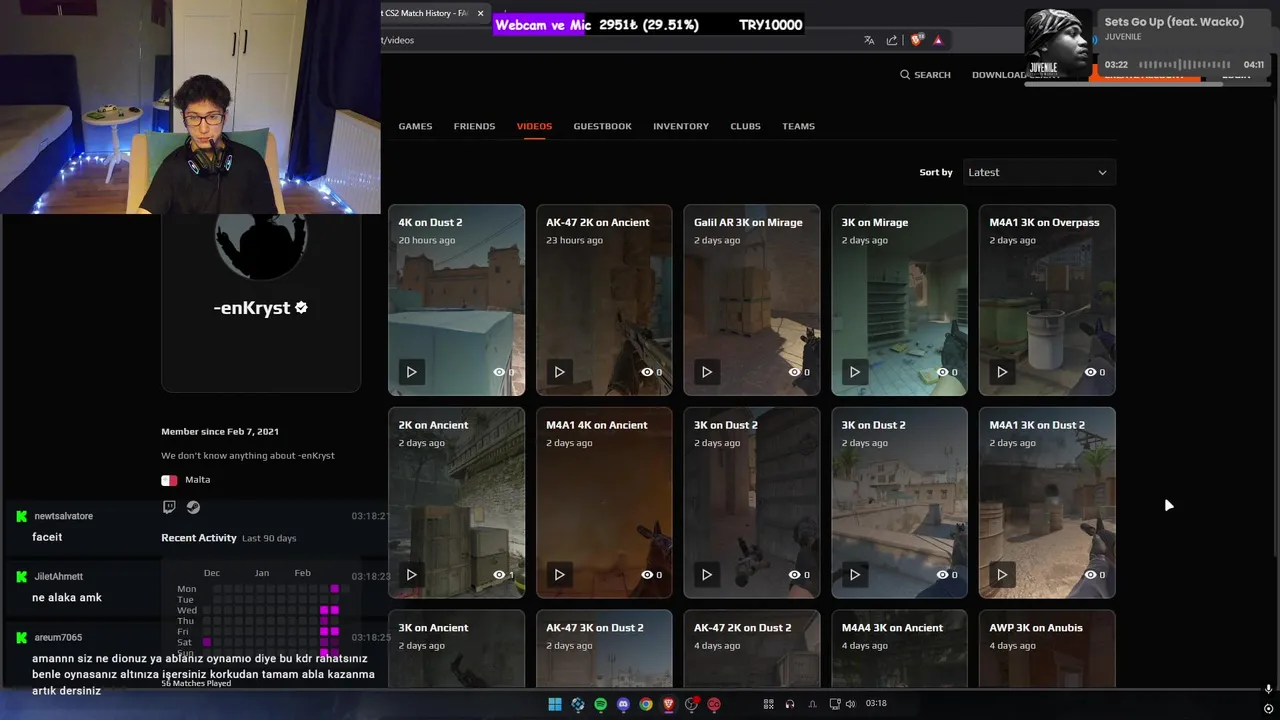Switch to the FRIENDS tab
1280x720 pixels.
click(474, 126)
